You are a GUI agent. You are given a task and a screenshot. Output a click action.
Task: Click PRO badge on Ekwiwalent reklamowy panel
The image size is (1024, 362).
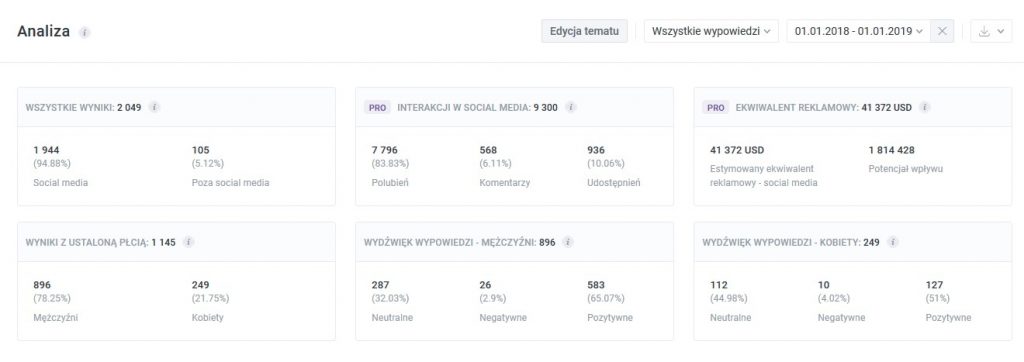pyautogui.click(x=716, y=108)
